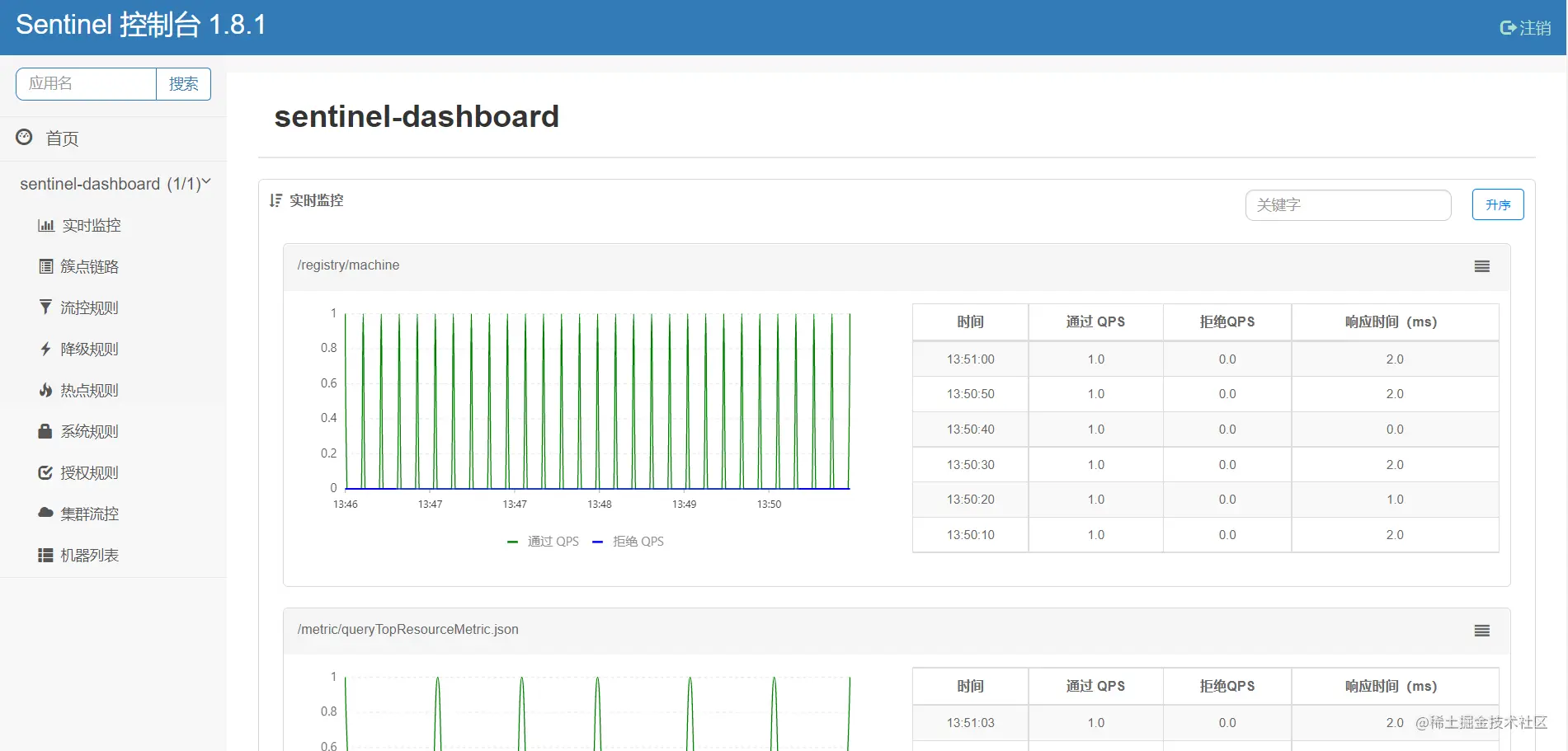This screenshot has height=751, width=1568.
Task: Open 簇点链路 list icon in sidebar
Action: pos(46,266)
